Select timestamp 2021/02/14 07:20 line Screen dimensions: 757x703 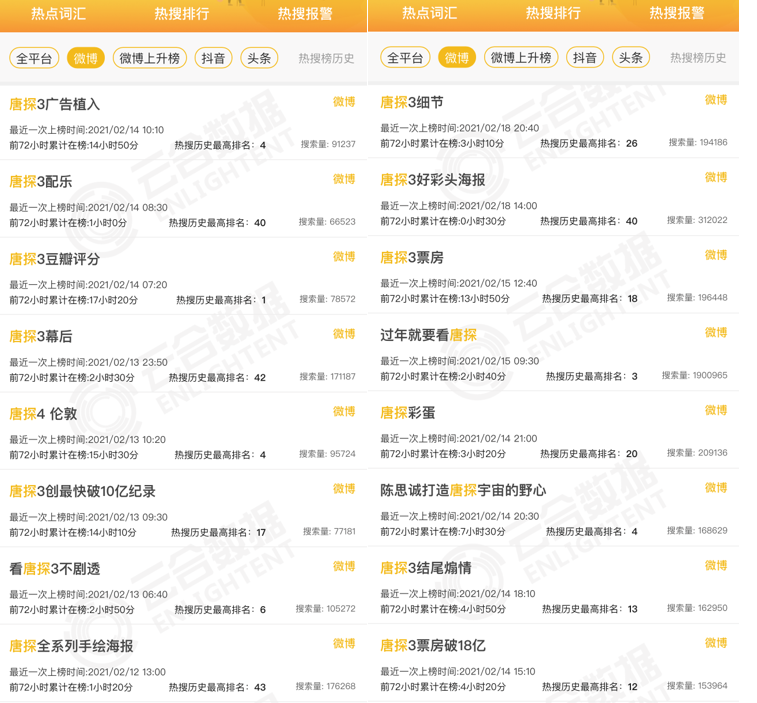[x=88, y=285]
